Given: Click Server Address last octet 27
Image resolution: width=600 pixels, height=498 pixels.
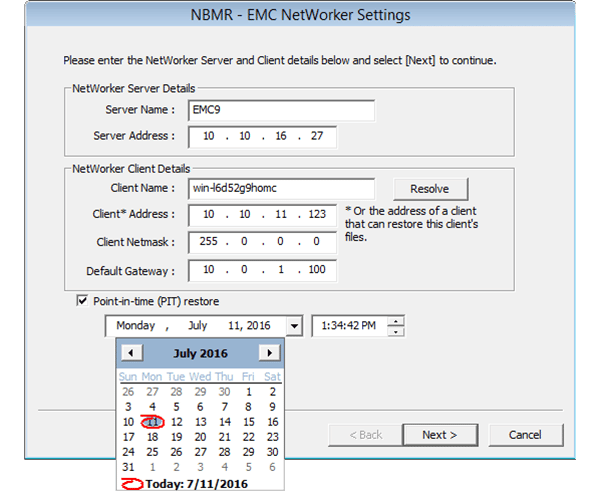Looking at the screenshot, I should 317,136.
